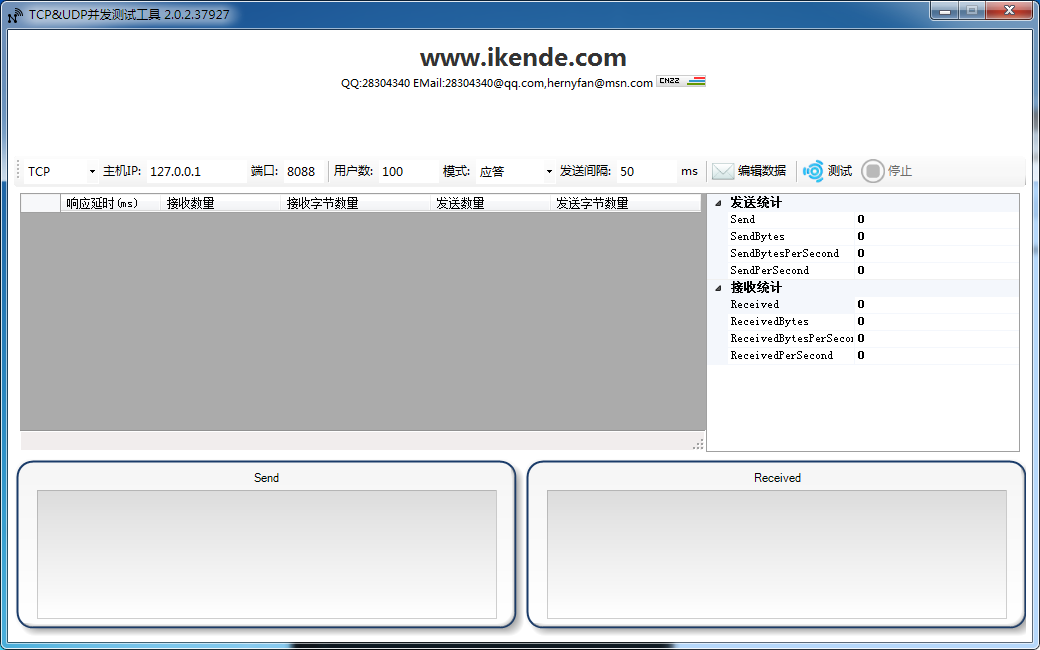Click the 端口 port field showing 8088
This screenshot has height=650, width=1040.
305,171
